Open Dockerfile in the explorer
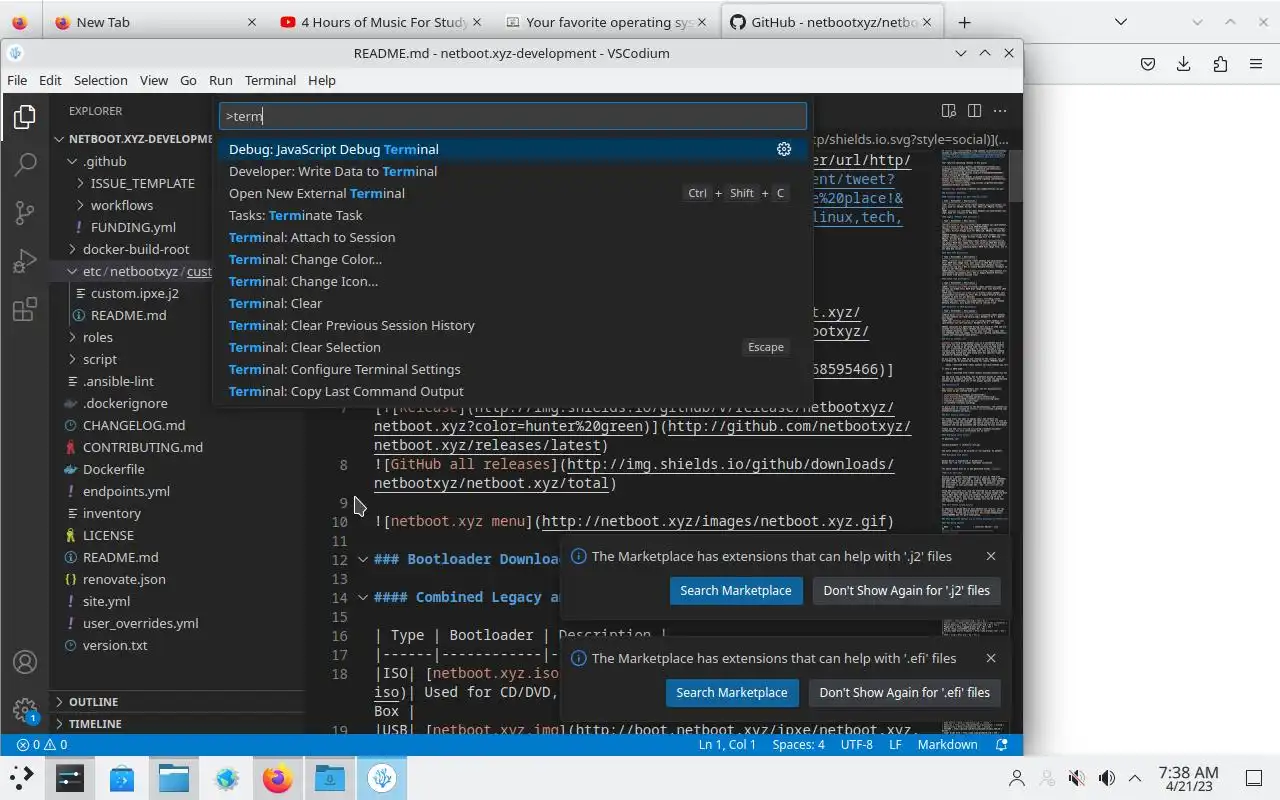Image resolution: width=1280 pixels, height=800 pixels. pos(113,469)
